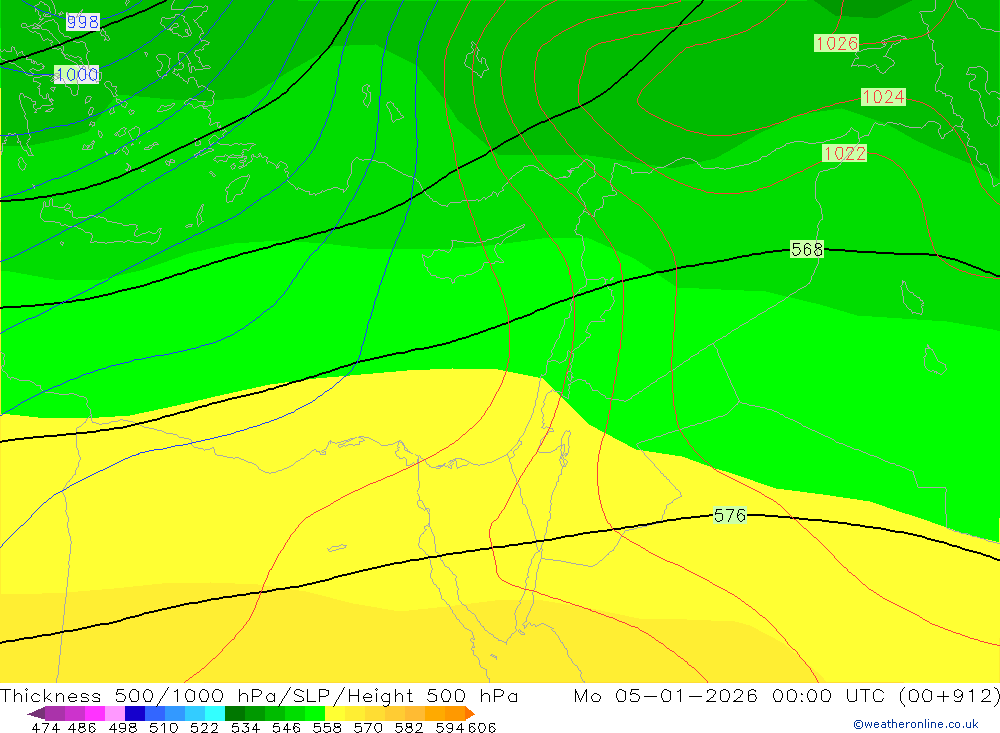Click the 570 legend value

click(x=367, y=727)
